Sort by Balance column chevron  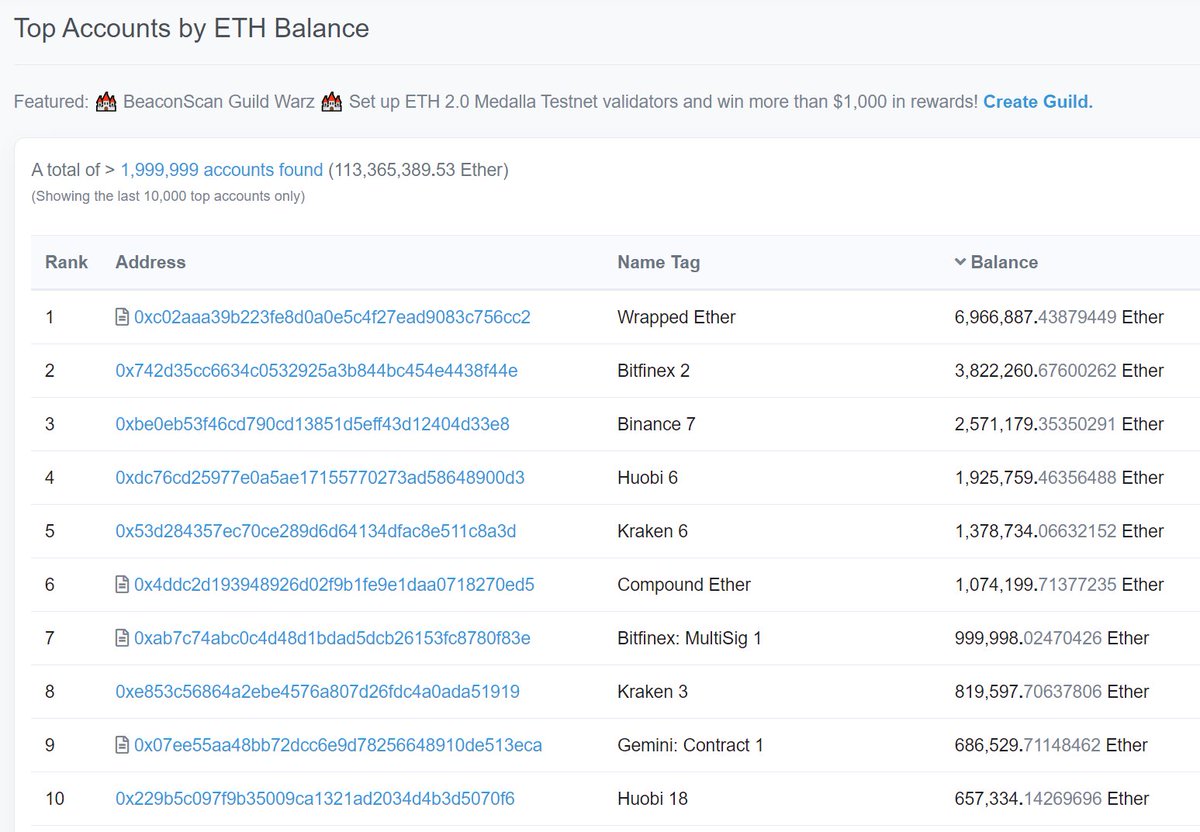pyautogui.click(x=961, y=262)
